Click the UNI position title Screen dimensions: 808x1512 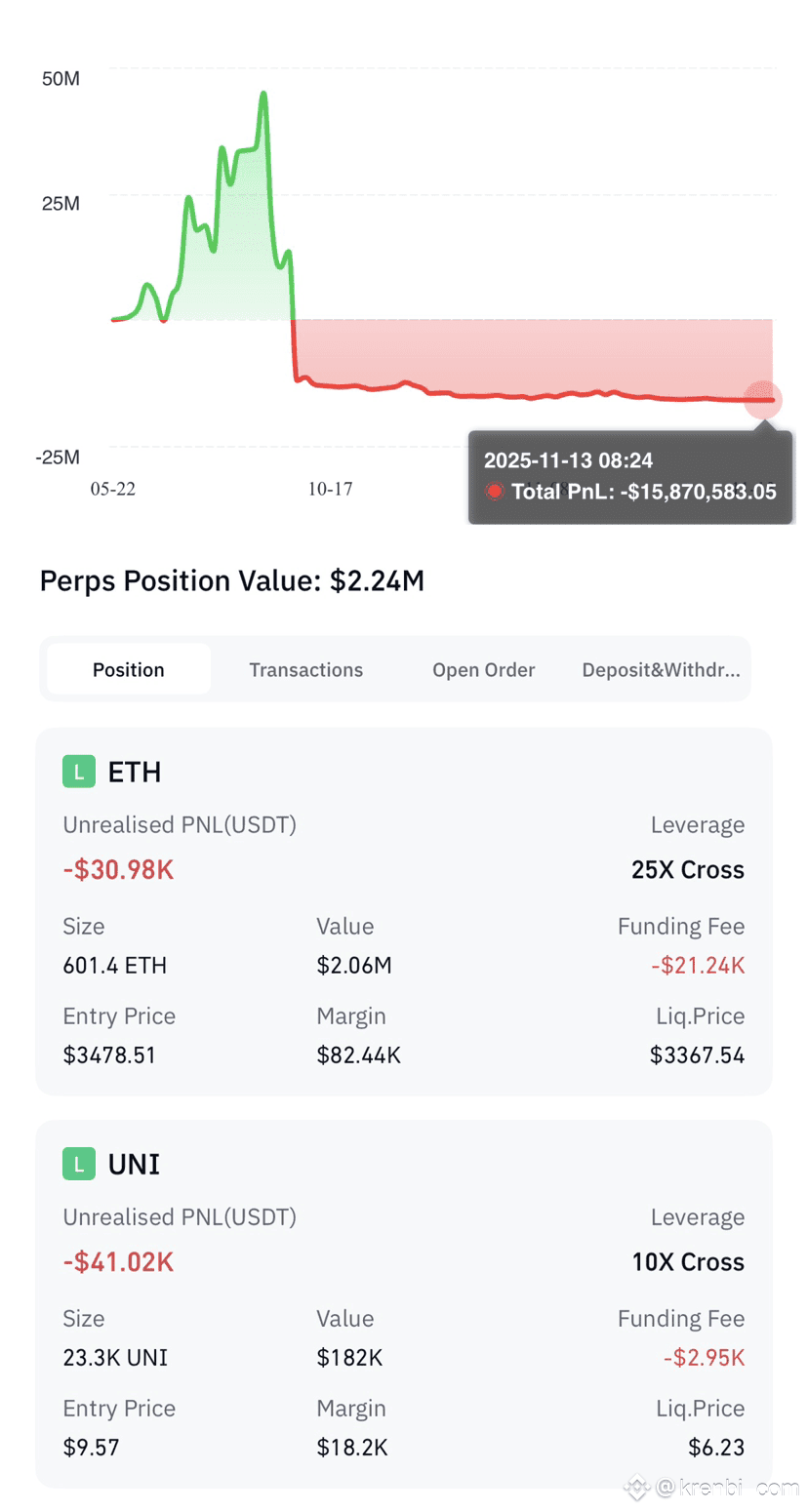click(x=135, y=1164)
